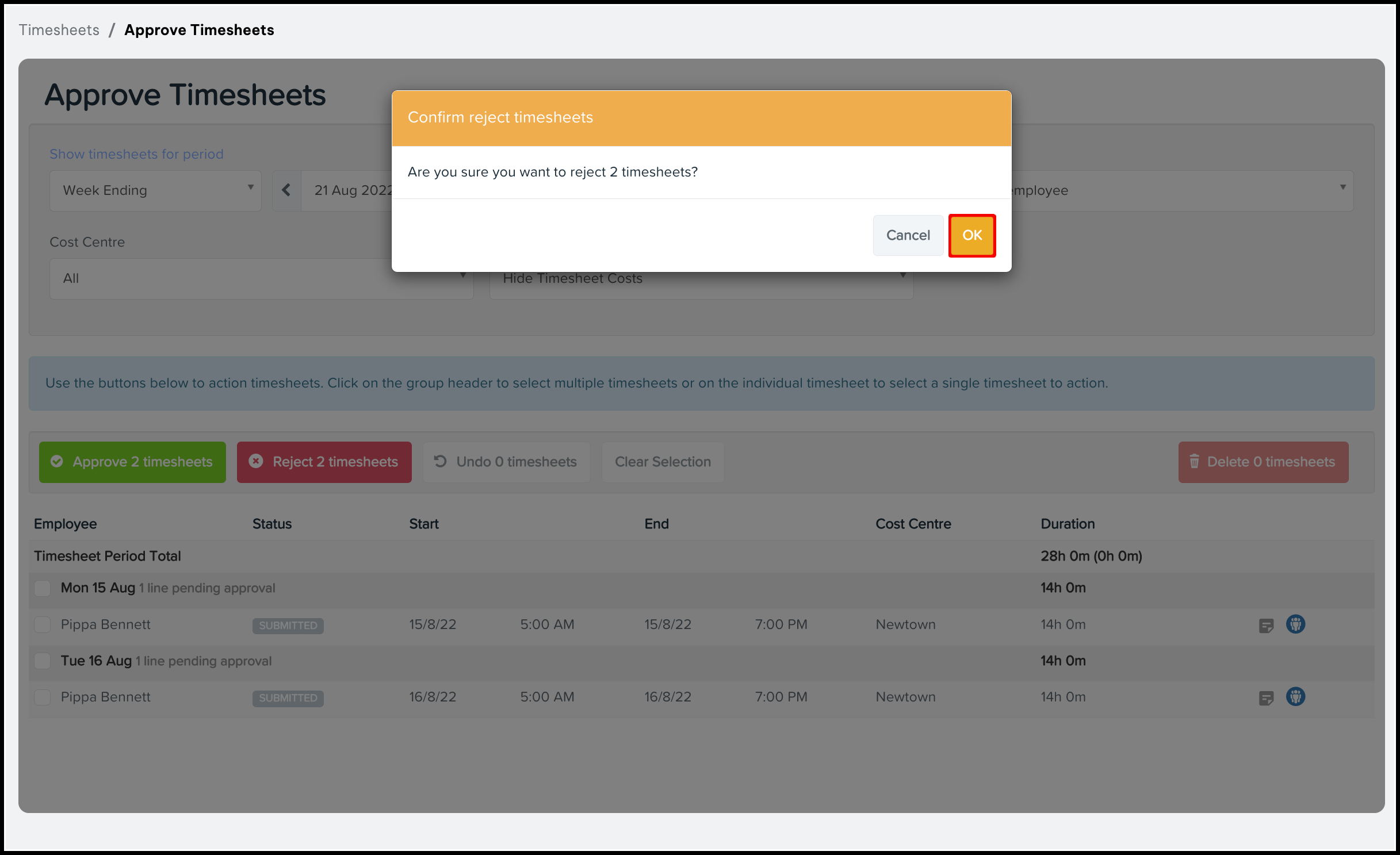1400x855 pixels.
Task: Click the blue employee icon for 16/8/22 row
Action: (1295, 696)
